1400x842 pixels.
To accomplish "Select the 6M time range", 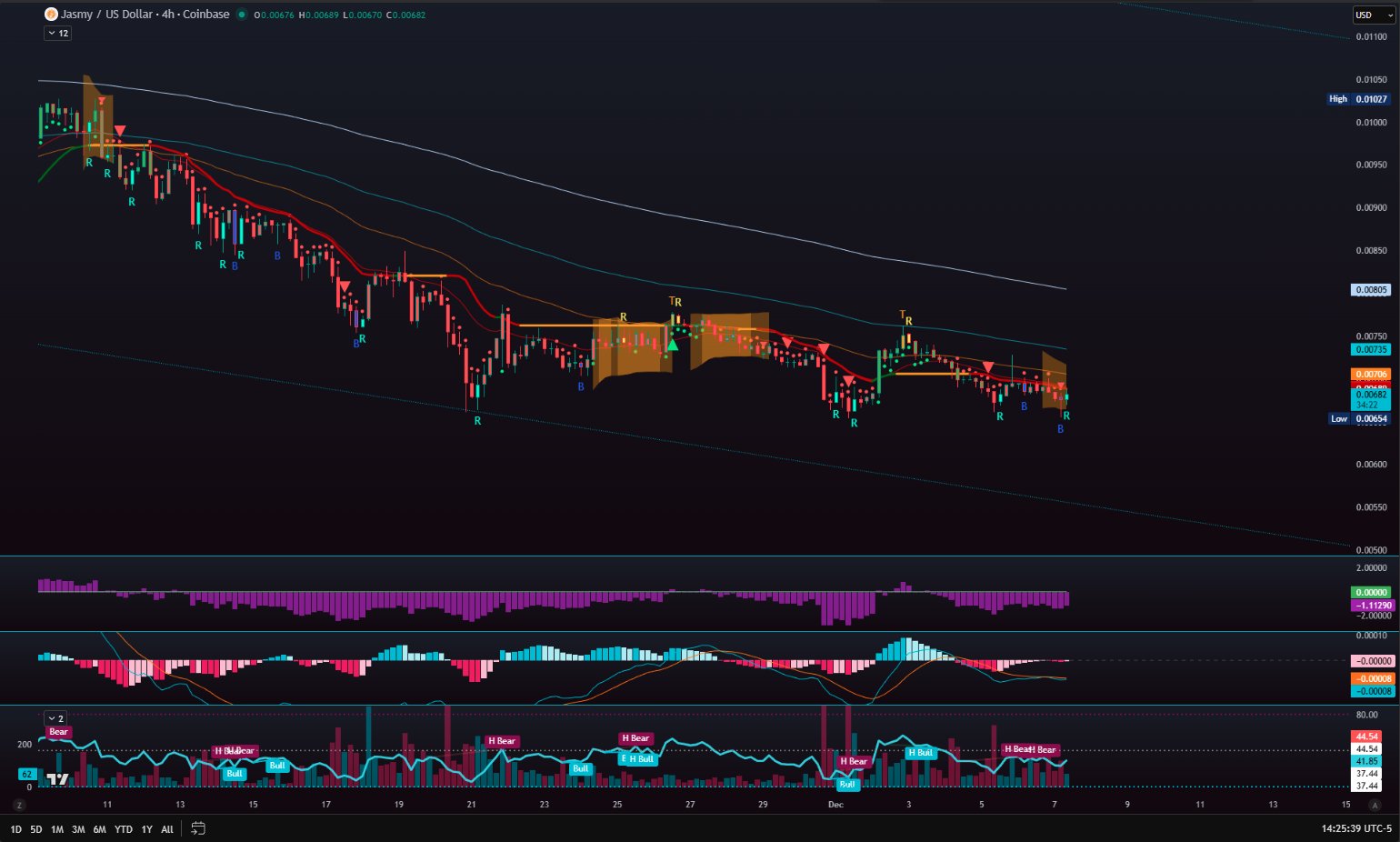I will (x=99, y=829).
